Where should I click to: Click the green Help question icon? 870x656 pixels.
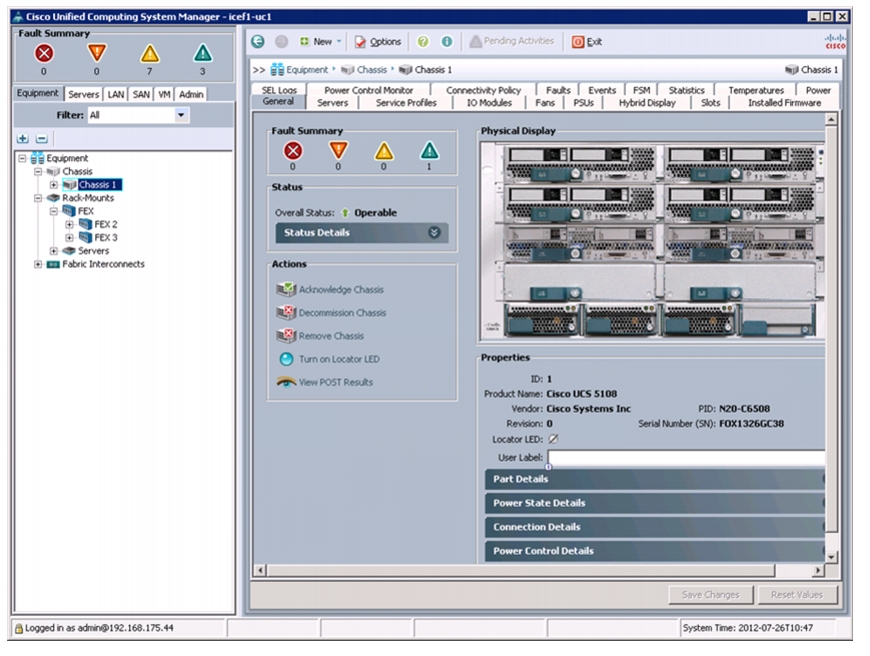click(x=423, y=42)
